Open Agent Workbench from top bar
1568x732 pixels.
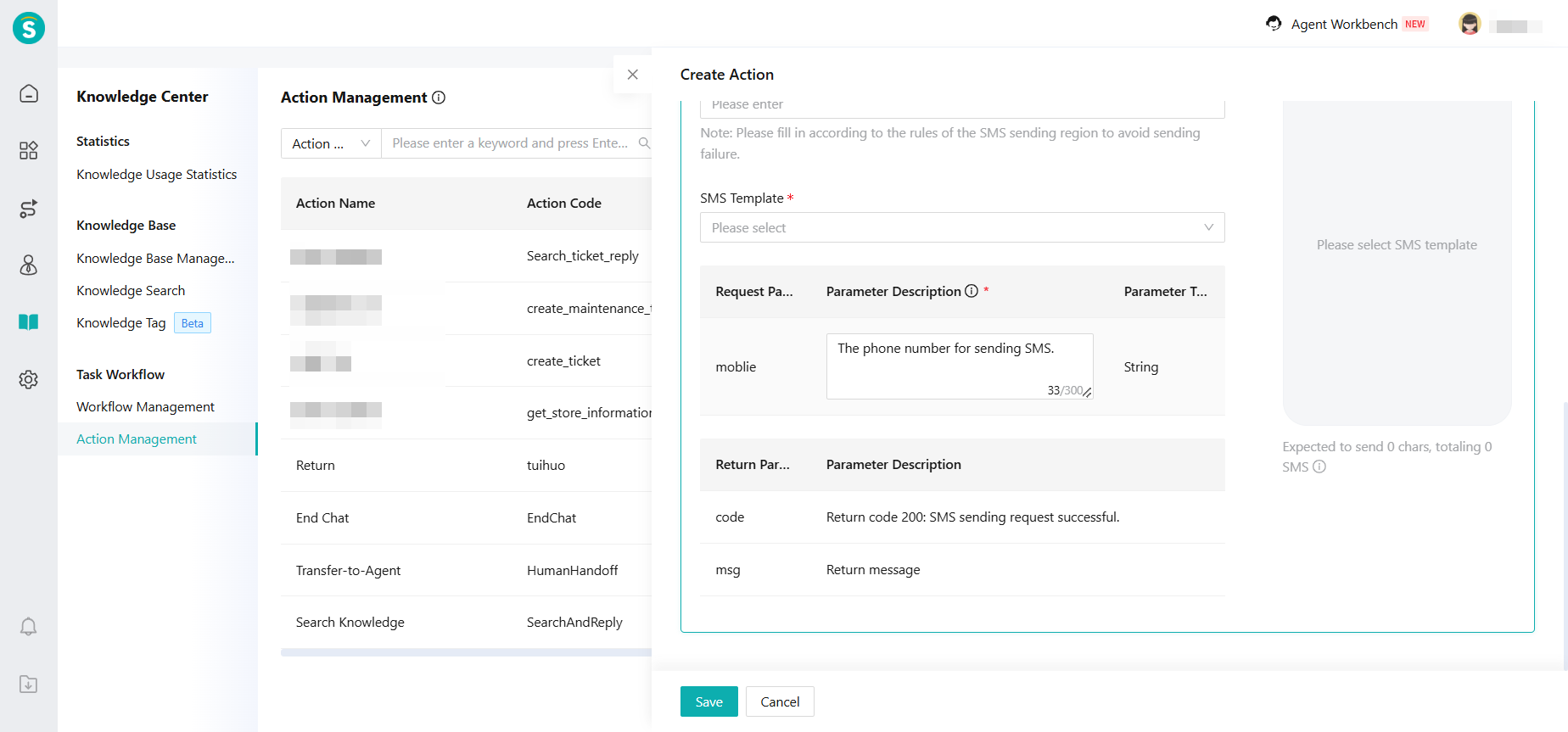(1344, 25)
